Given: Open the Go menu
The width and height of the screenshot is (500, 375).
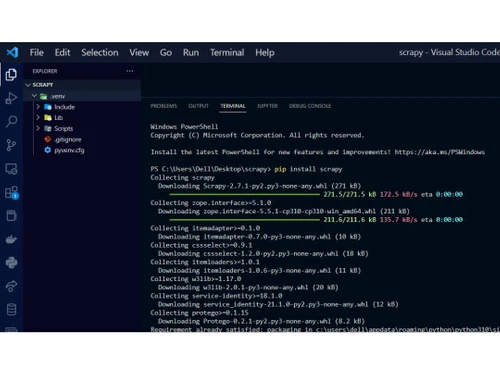Looking at the screenshot, I should click(x=166, y=53).
